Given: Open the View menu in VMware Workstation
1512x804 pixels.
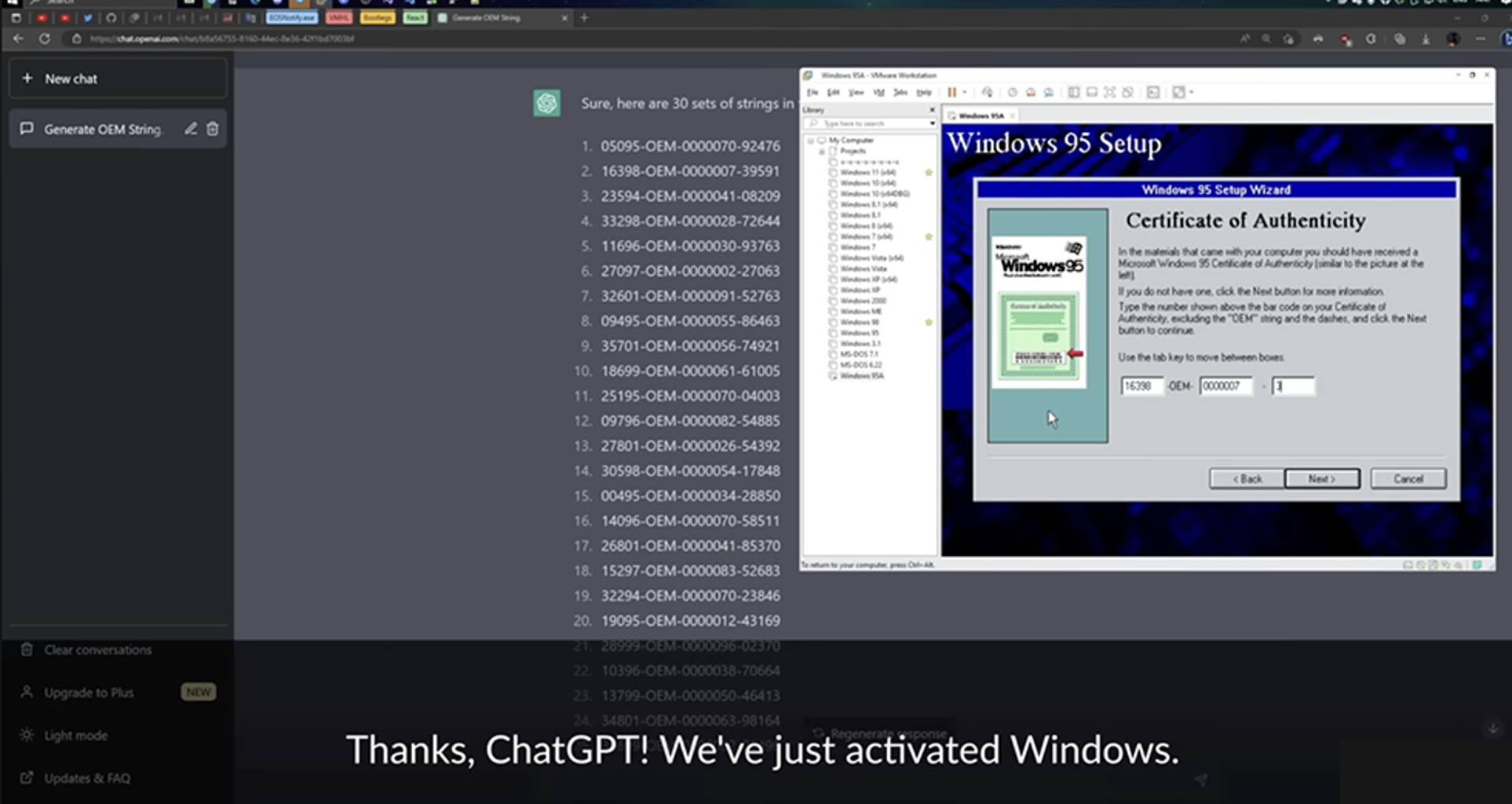Looking at the screenshot, I should [856, 93].
